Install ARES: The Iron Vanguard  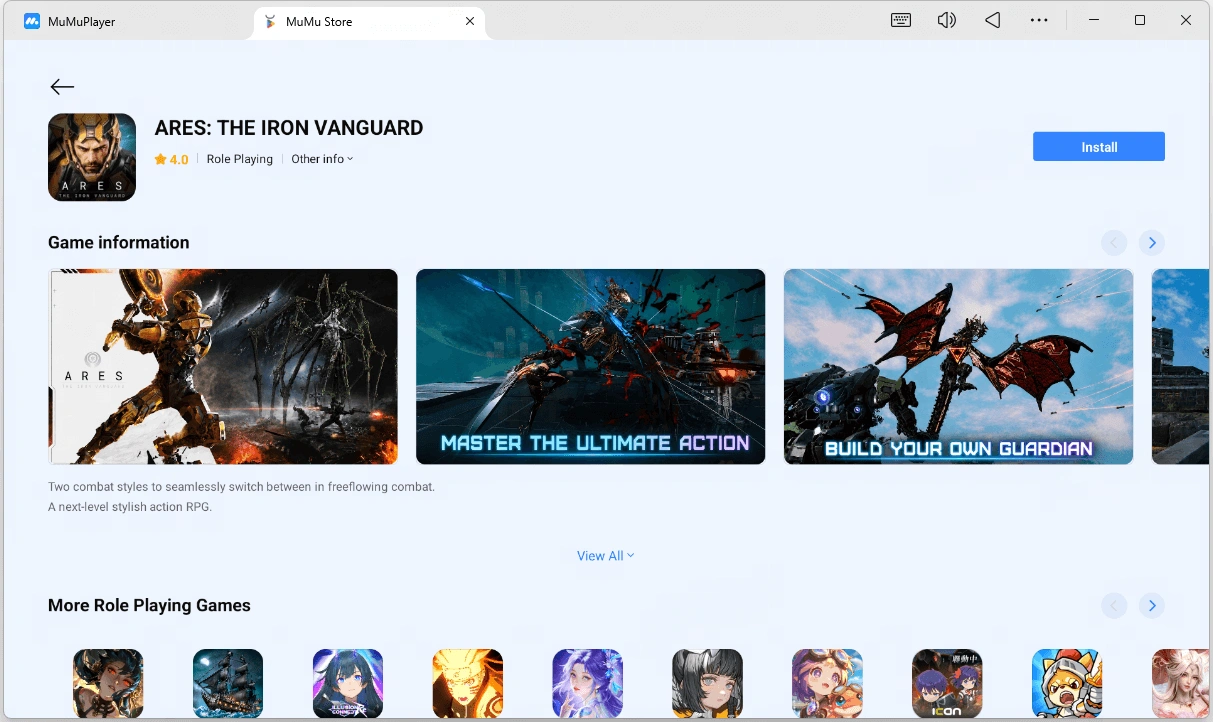1098,147
